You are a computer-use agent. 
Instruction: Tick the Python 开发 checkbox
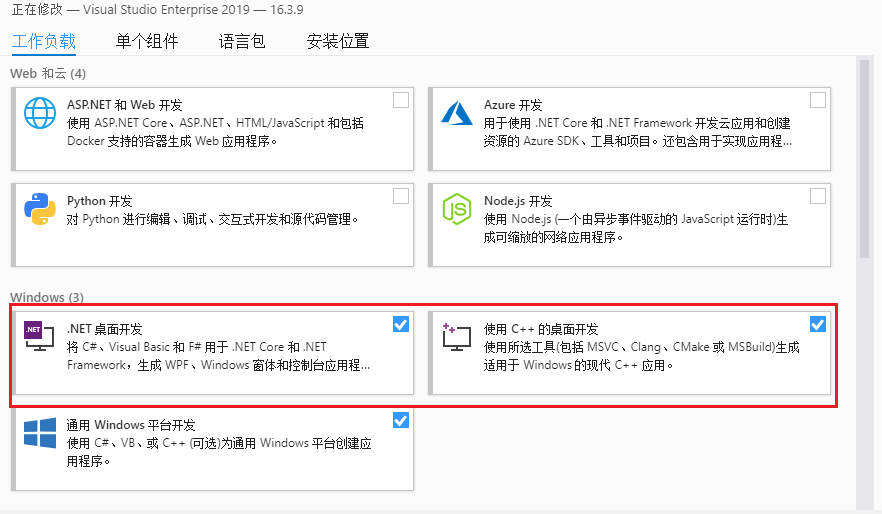coord(401,196)
